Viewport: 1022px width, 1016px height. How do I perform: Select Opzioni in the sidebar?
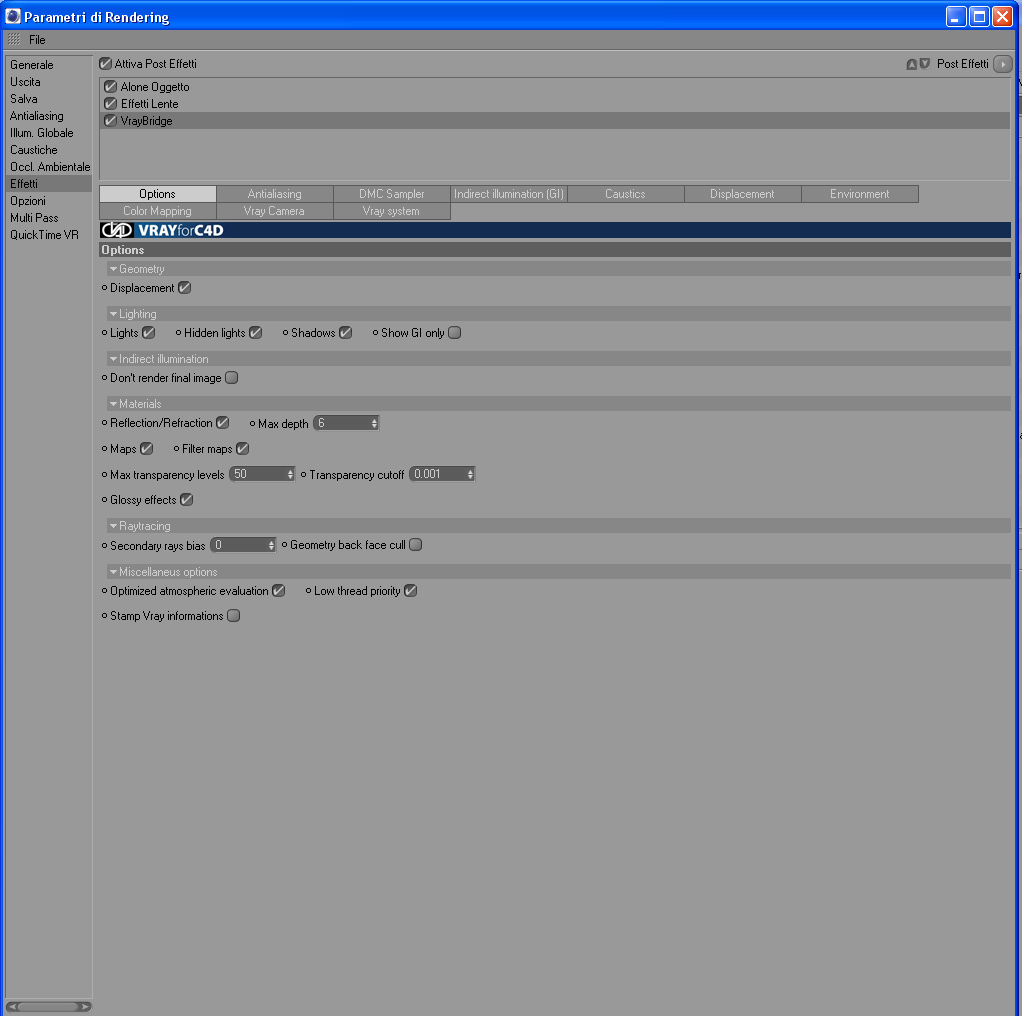[48, 201]
